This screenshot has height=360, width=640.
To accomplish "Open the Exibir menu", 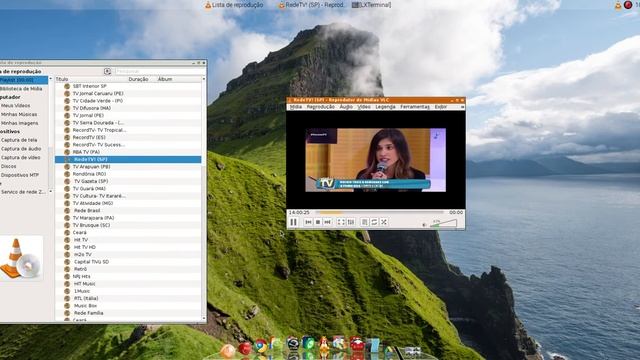I will (440, 107).
